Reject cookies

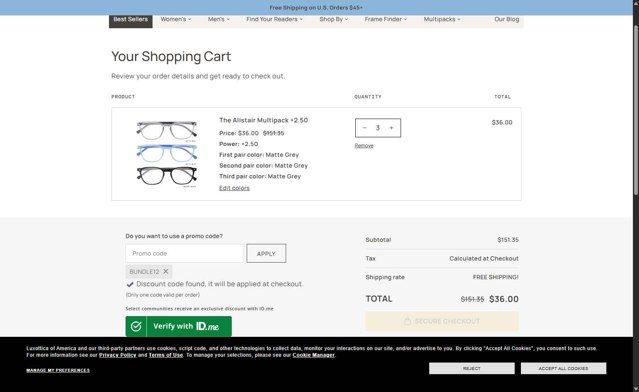pyautogui.click(x=472, y=368)
